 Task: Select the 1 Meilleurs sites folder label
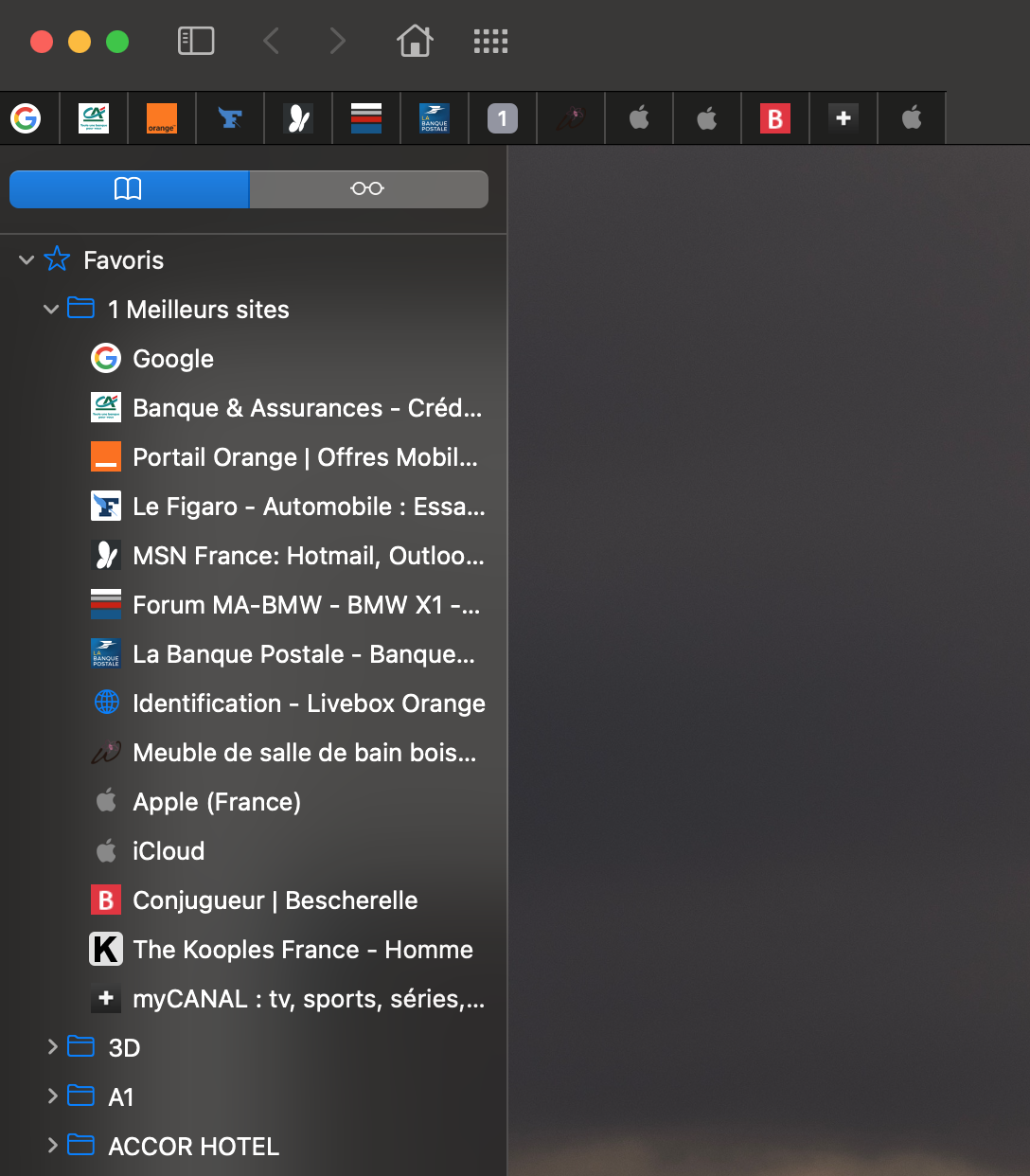point(199,310)
